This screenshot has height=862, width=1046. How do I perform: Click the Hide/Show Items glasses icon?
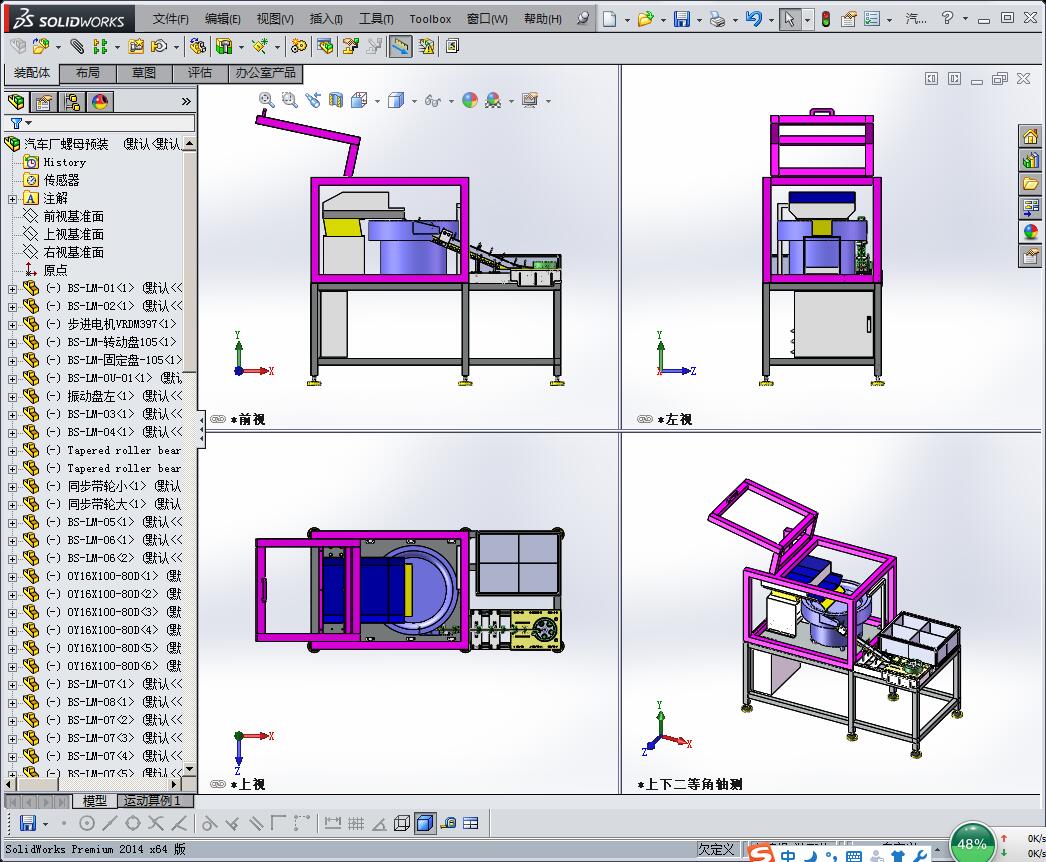[433, 101]
